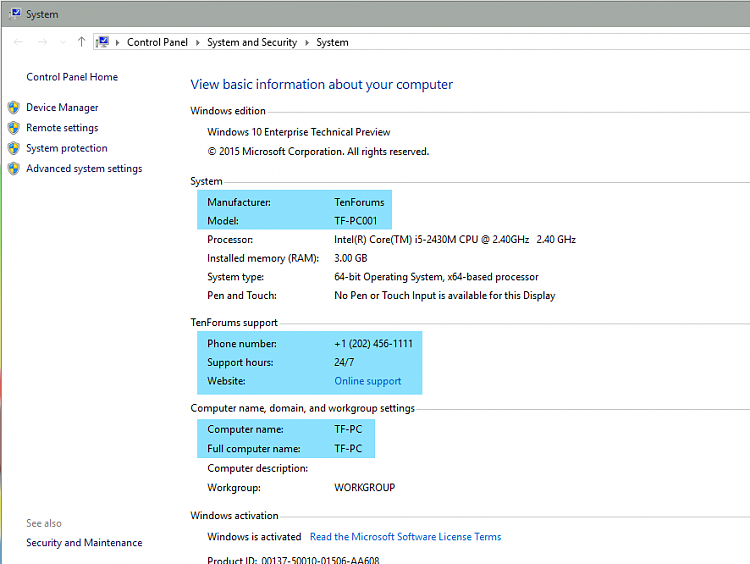
Task: Open recent locations dropdown arrow
Action: 63,43
